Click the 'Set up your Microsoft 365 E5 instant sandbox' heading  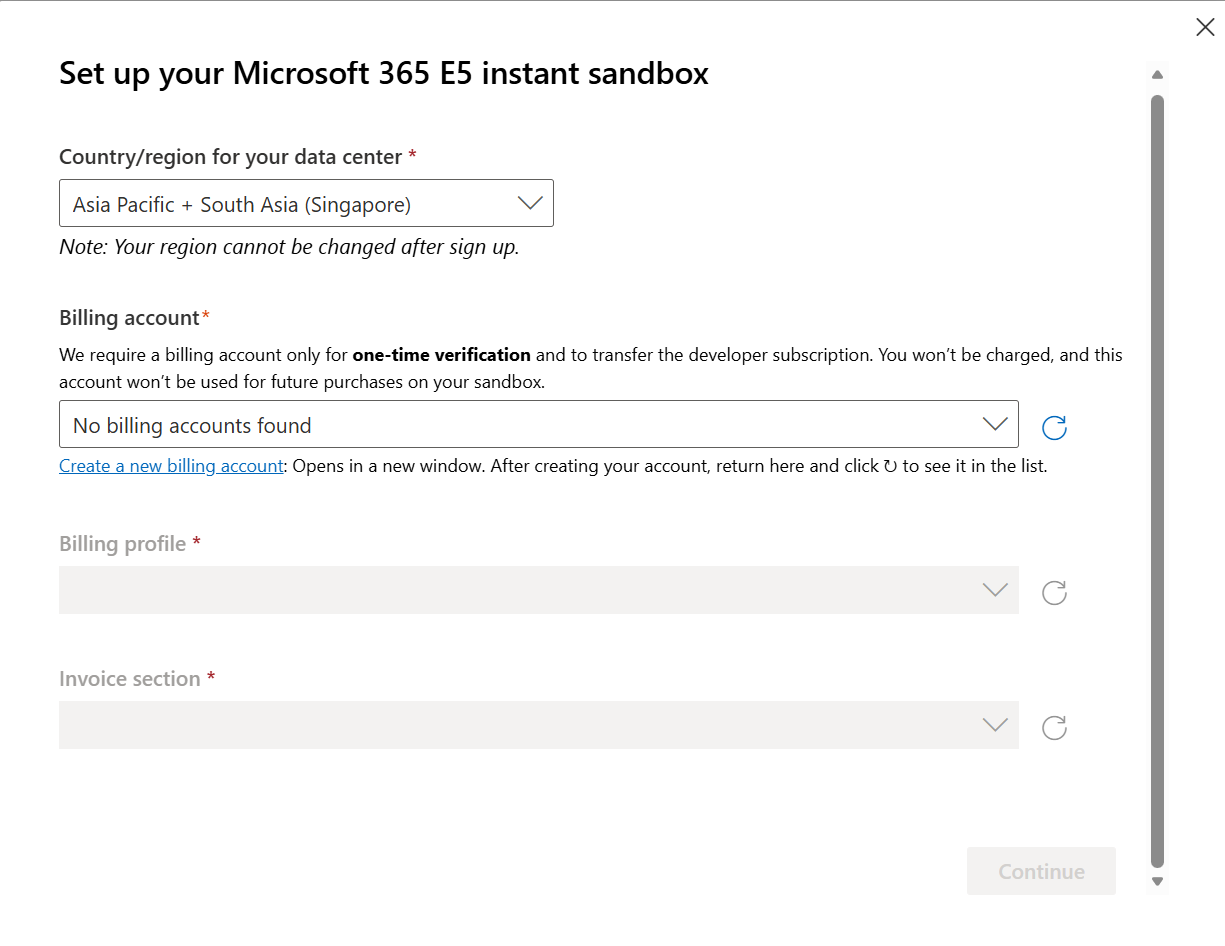pyautogui.click(x=384, y=73)
